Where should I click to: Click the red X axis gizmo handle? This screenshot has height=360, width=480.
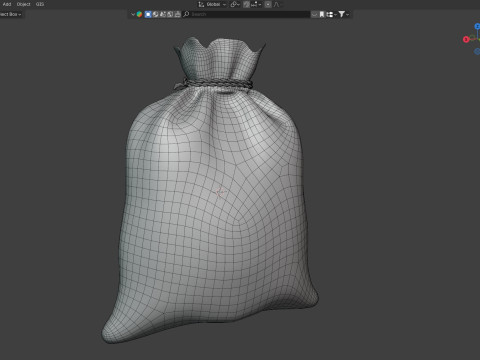pos(466,39)
